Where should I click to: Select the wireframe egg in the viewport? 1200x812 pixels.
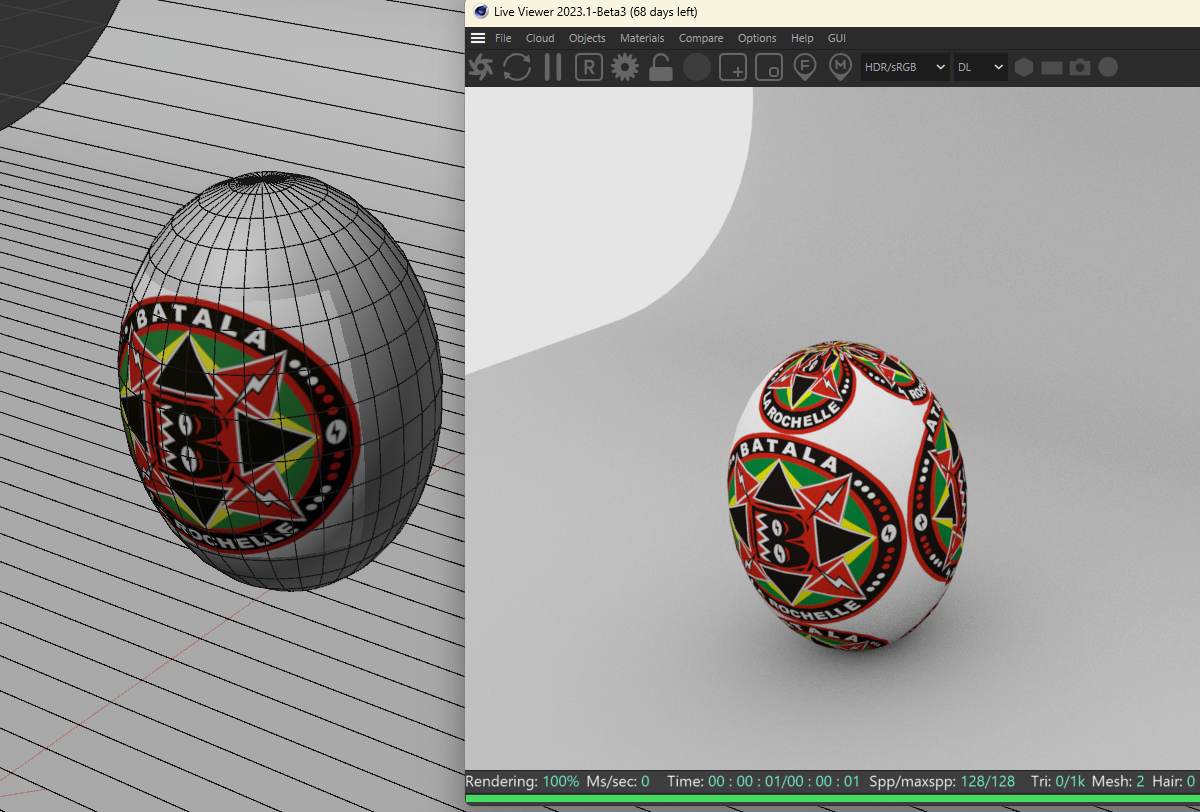coord(280,382)
